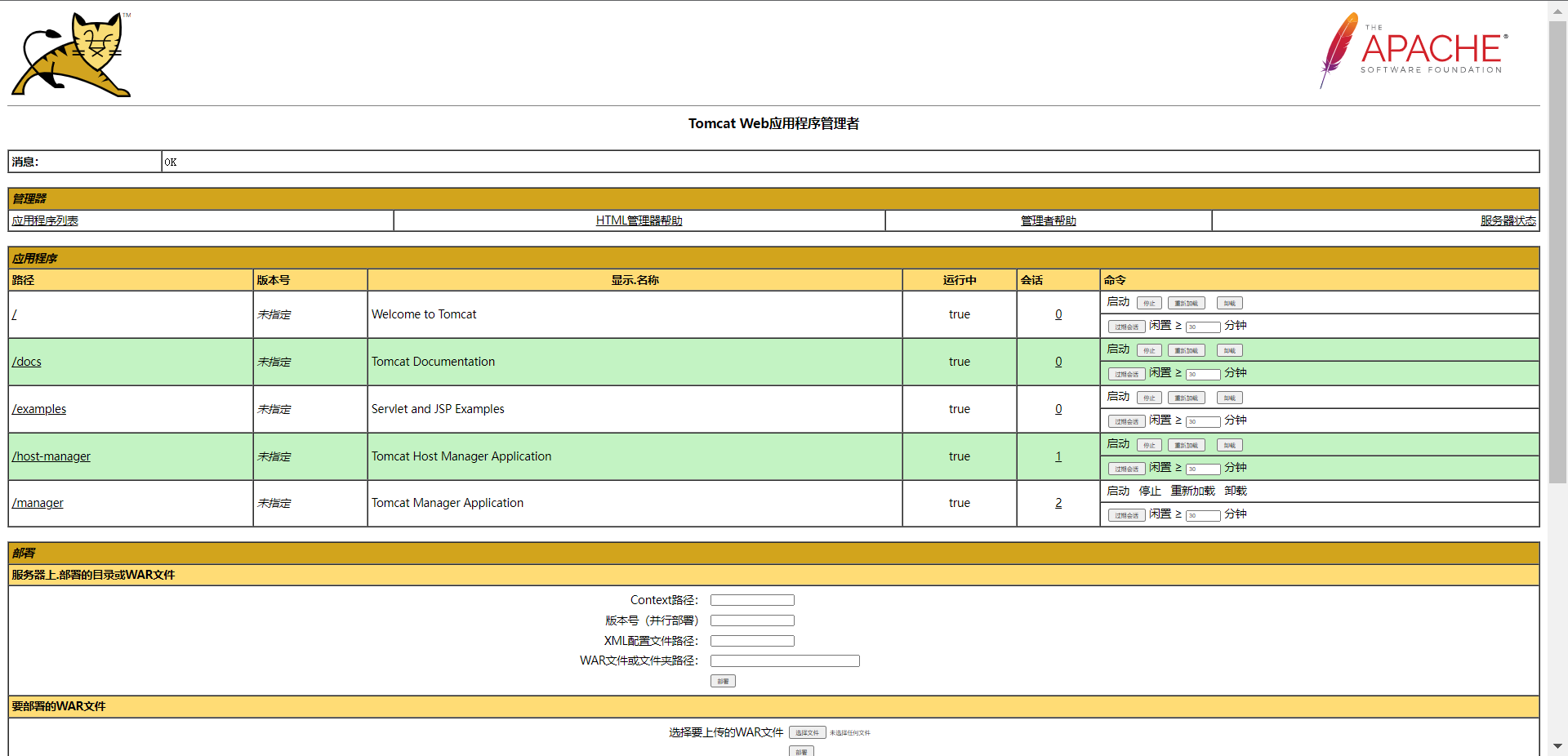Stop (停止) the root / application
The width and height of the screenshot is (1568, 756).
pyautogui.click(x=1149, y=303)
